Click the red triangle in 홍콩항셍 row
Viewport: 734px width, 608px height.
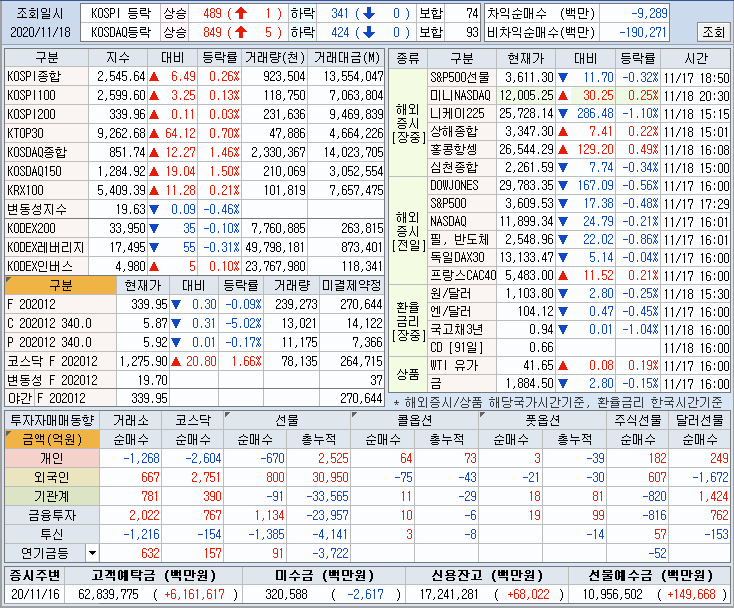(x=563, y=150)
